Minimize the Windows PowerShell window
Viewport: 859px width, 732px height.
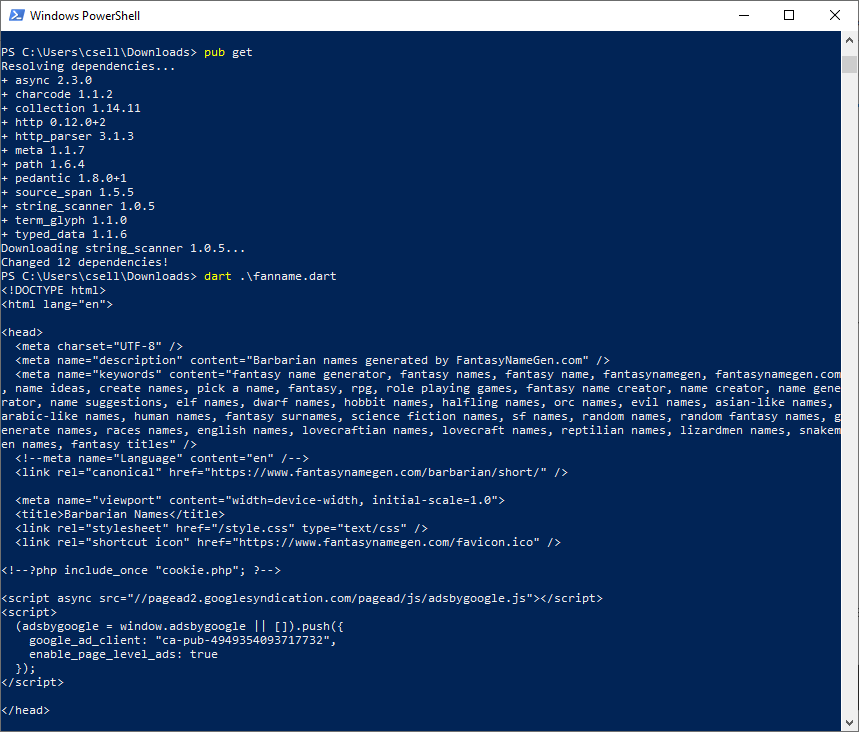[743, 15]
